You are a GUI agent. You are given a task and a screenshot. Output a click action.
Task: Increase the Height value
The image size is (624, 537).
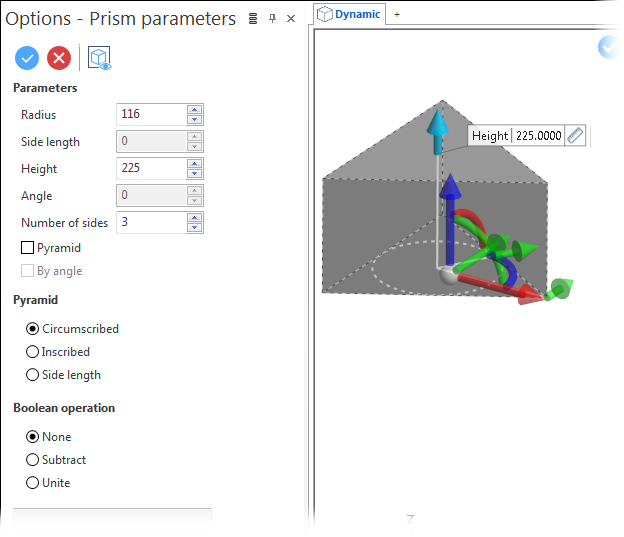(x=195, y=164)
